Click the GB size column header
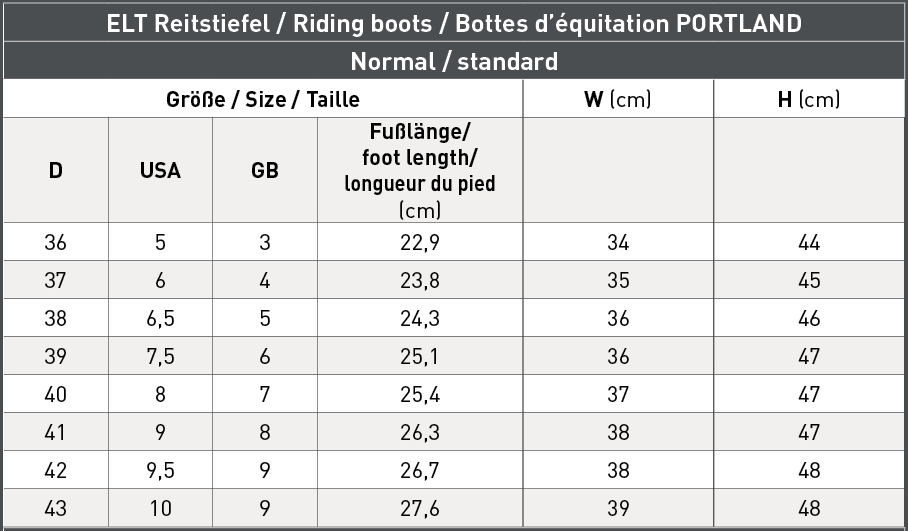 (x=265, y=170)
